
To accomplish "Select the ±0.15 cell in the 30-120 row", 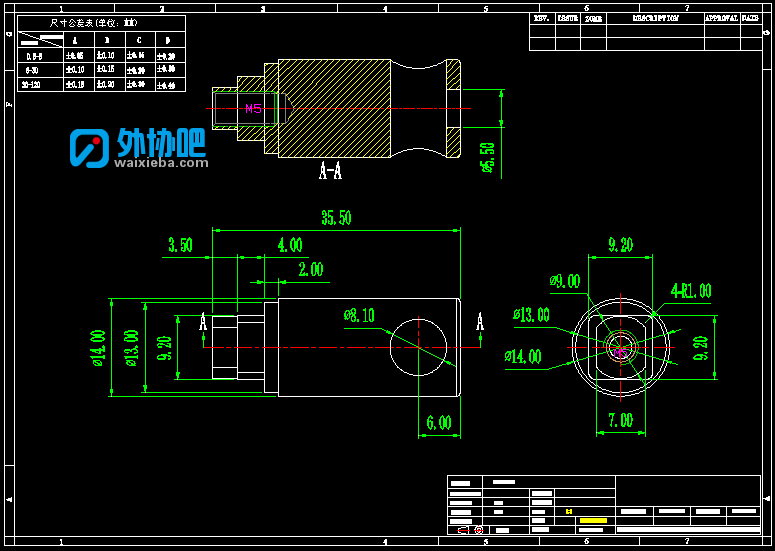I will click(x=75, y=85).
